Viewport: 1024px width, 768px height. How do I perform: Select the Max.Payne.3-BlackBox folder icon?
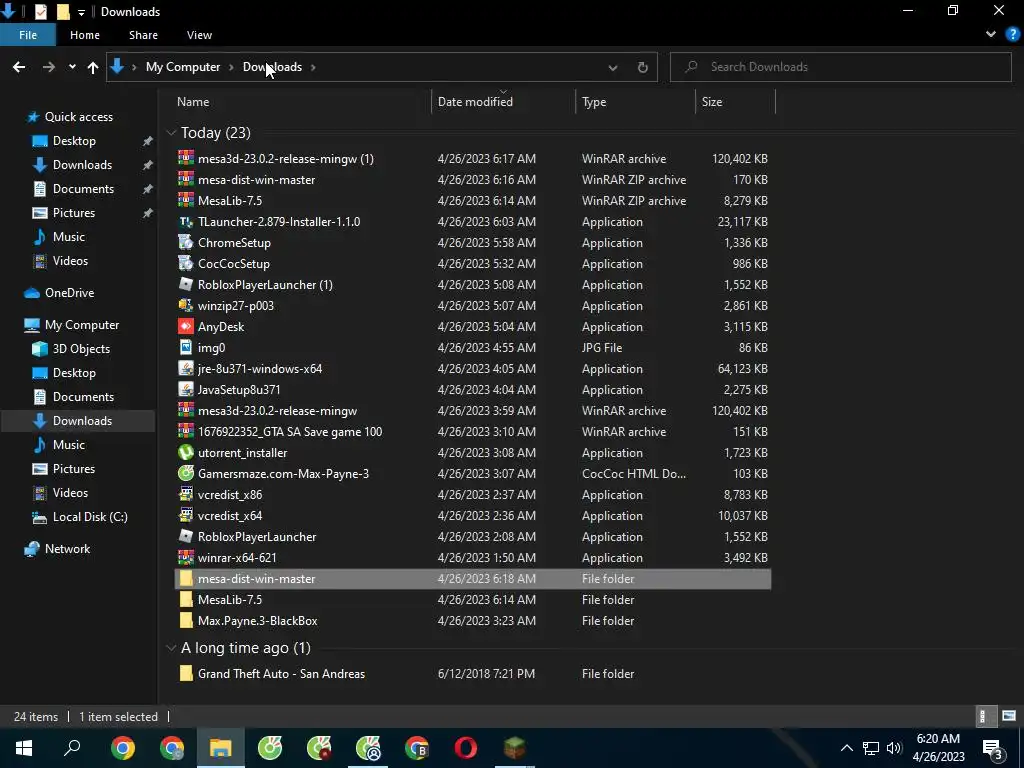[x=186, y=620]
